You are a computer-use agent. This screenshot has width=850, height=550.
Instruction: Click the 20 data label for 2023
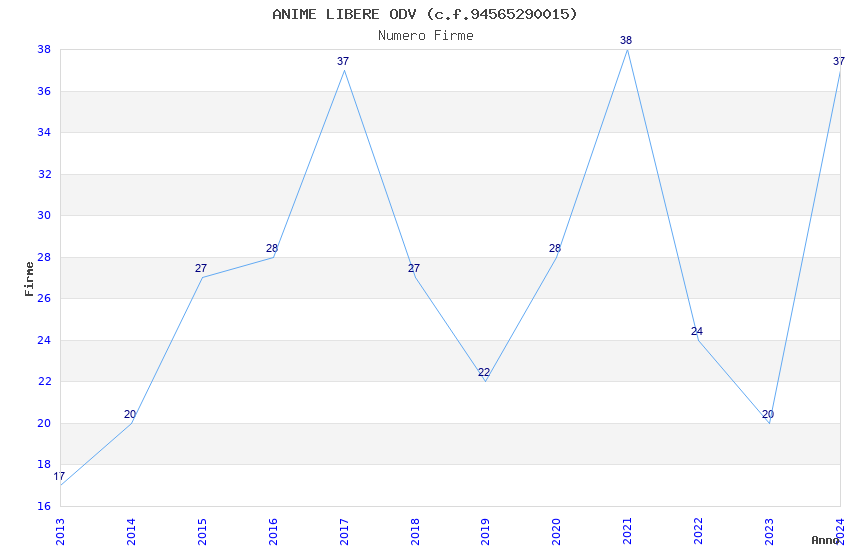click(768, 415)
